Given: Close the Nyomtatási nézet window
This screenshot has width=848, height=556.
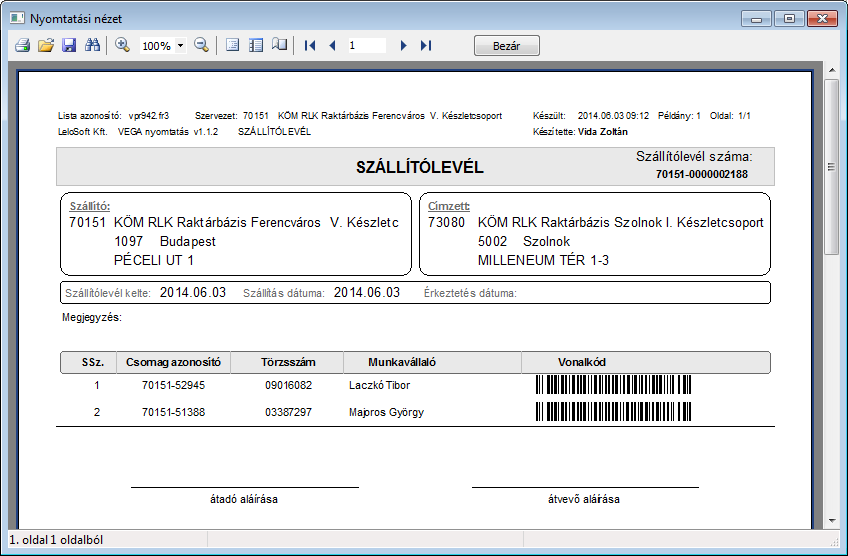Looking at the screenshot, I should 823,19.
